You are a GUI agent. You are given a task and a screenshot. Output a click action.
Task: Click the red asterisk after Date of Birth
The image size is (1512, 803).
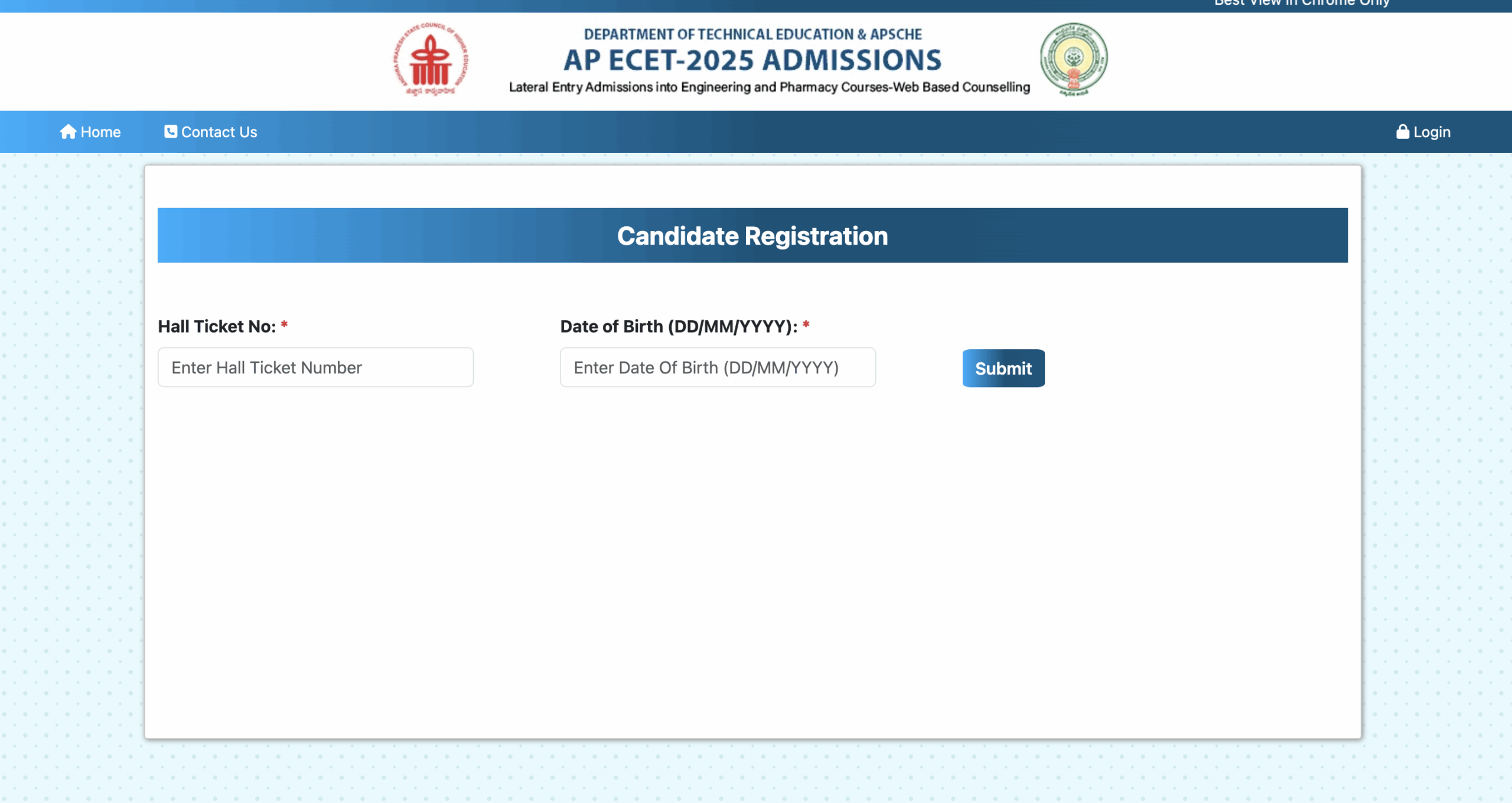click(806, 324)
